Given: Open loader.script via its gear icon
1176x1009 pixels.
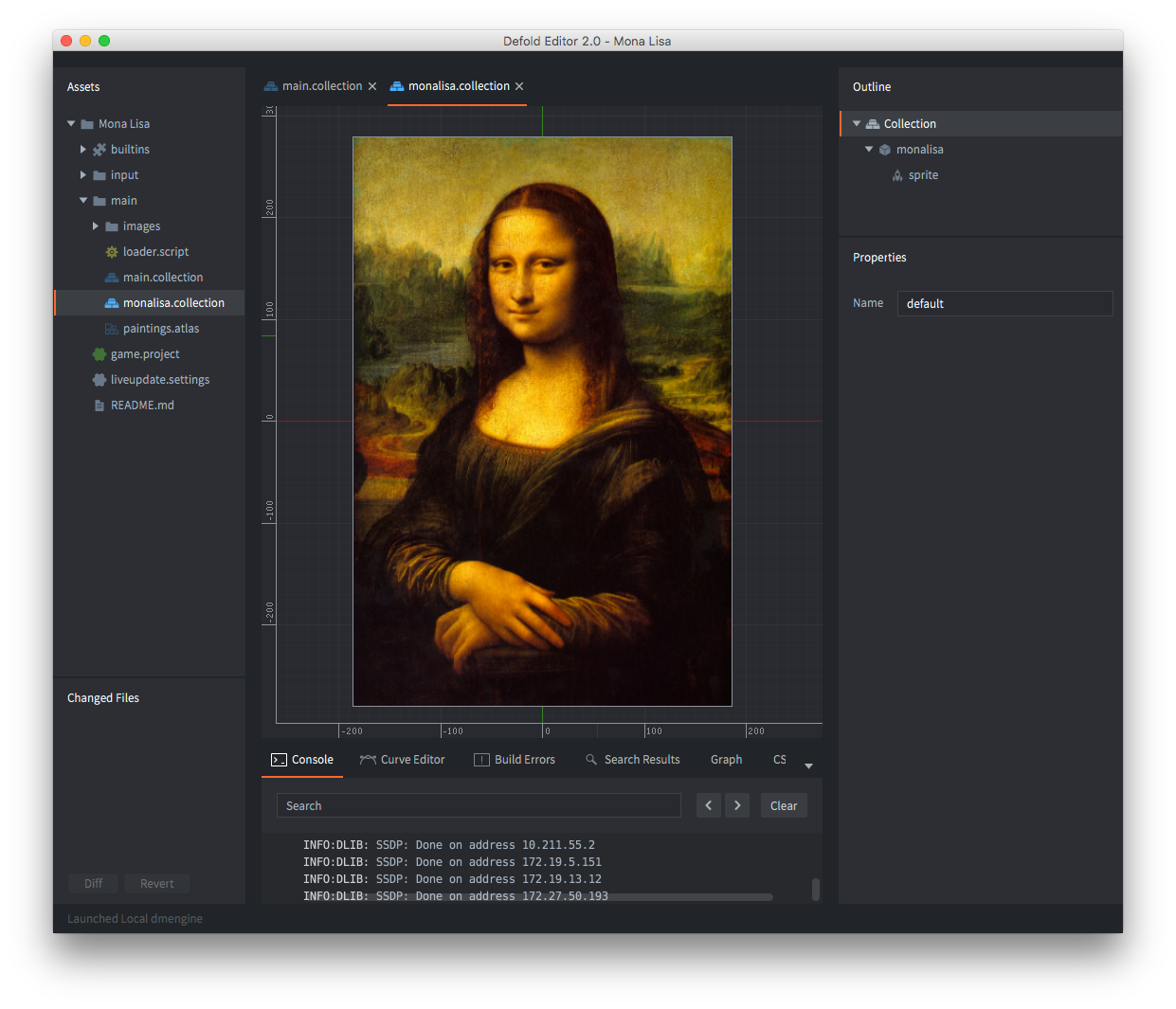Looking at the screenshot, I should [113, 251].
